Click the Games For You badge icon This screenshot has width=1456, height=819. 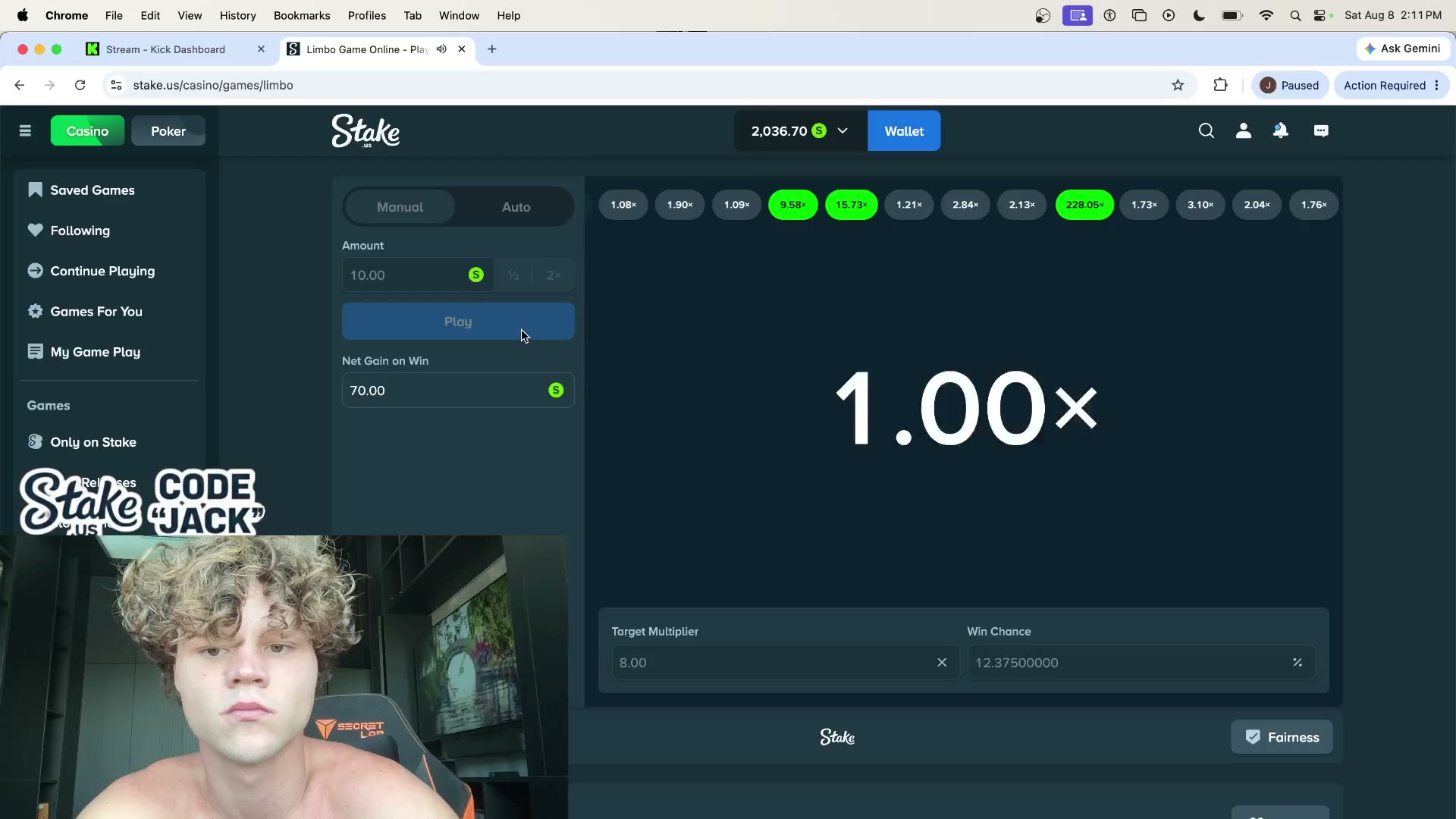[x=35, y=311]
